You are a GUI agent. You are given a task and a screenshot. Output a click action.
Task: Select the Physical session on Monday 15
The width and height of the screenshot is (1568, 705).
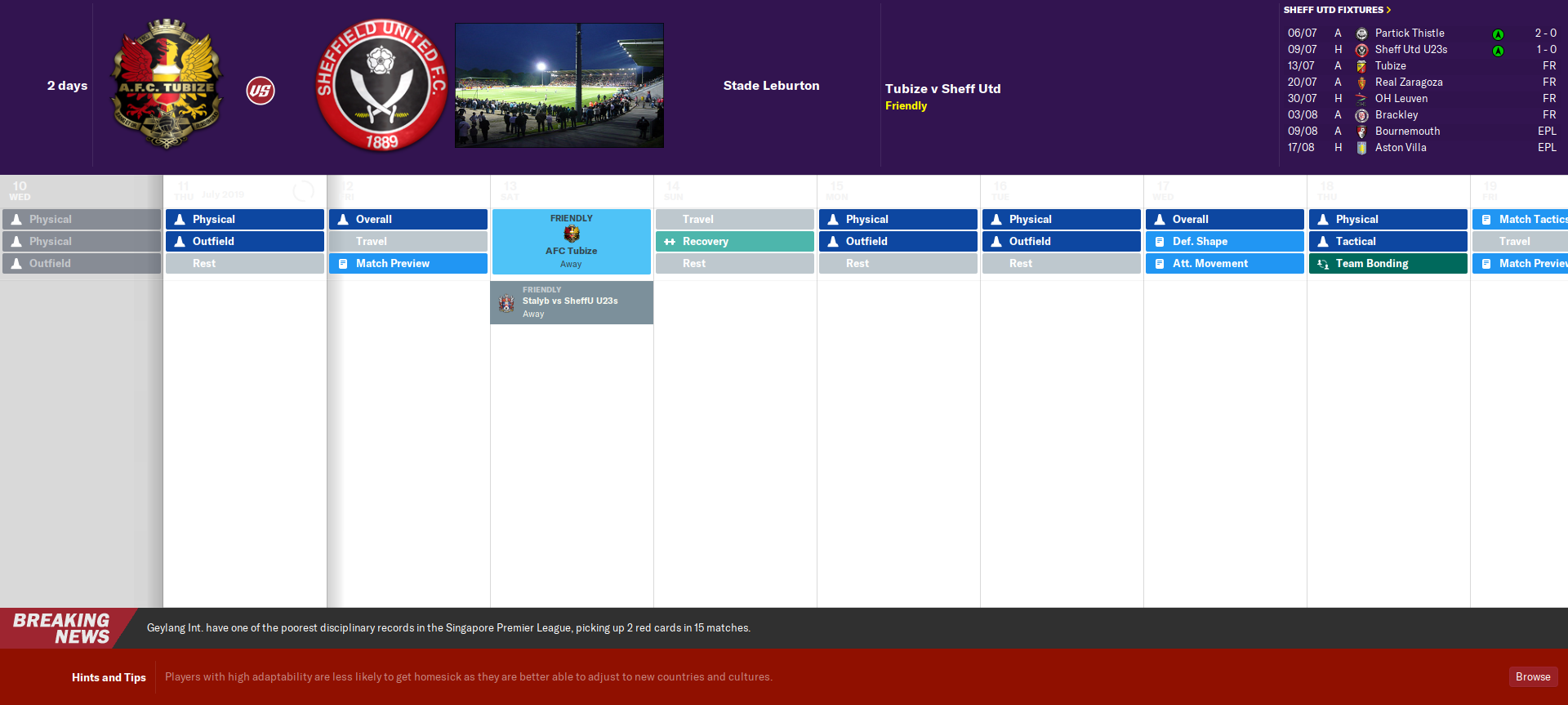coord(898,220)
